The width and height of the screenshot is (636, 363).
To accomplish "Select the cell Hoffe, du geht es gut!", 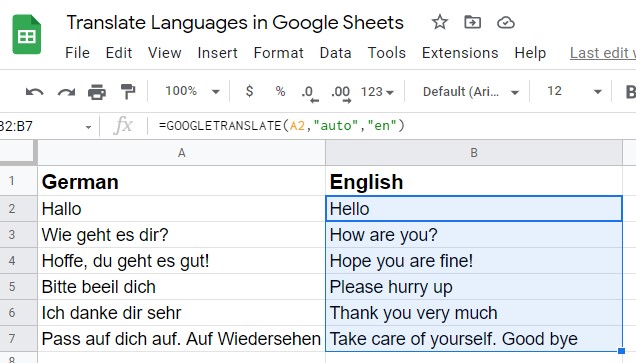I will tap(181, 260).
